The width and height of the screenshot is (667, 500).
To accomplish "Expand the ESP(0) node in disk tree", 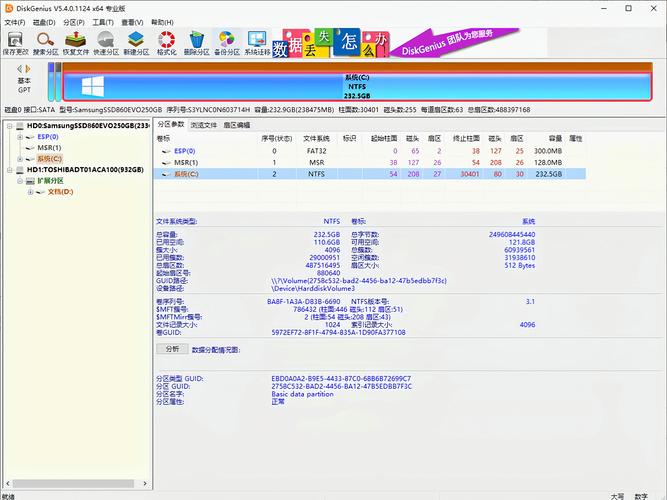I will [20, 137].
